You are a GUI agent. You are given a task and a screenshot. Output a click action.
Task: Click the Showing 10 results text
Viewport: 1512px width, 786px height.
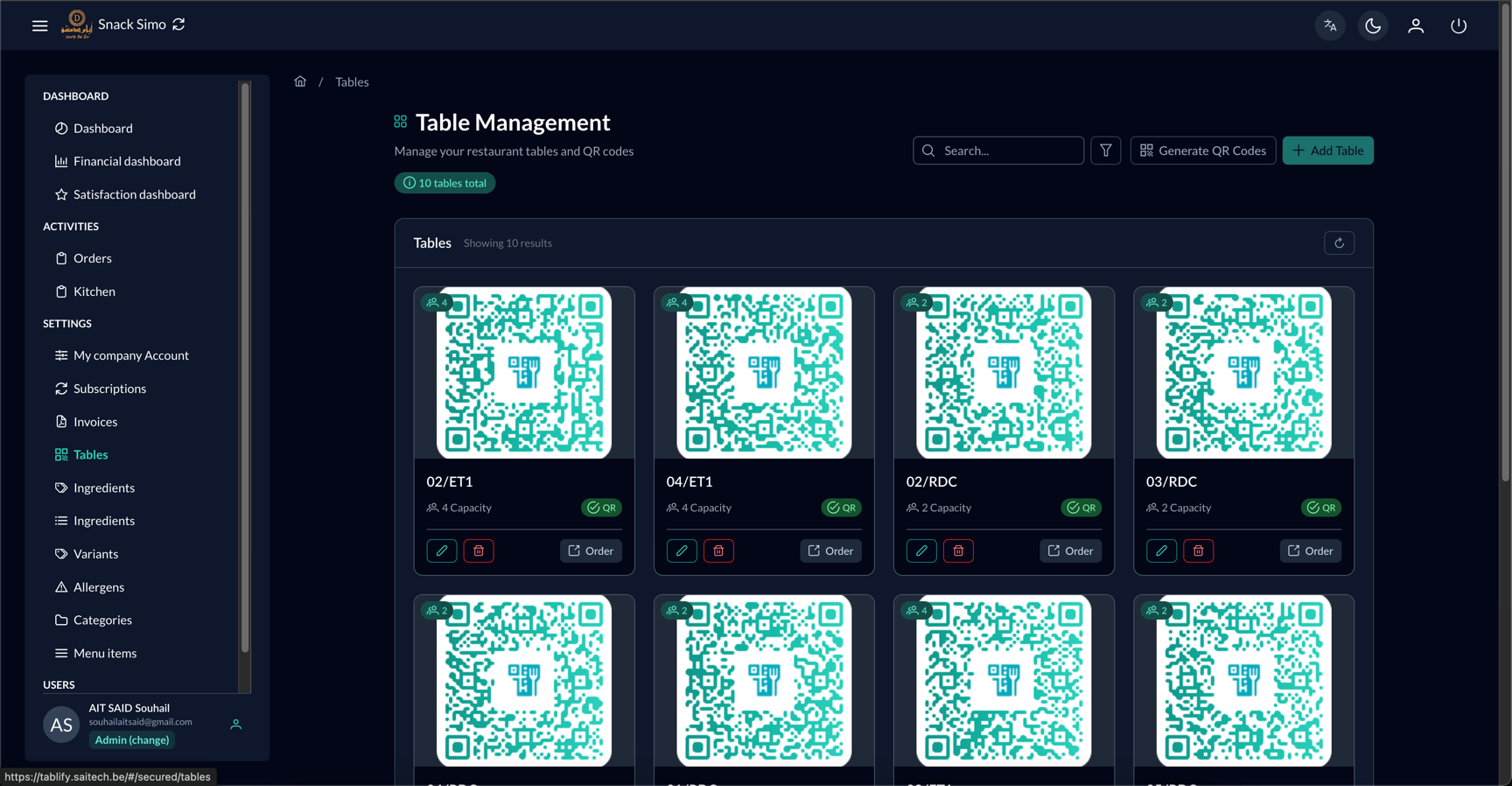pos(507,243)
